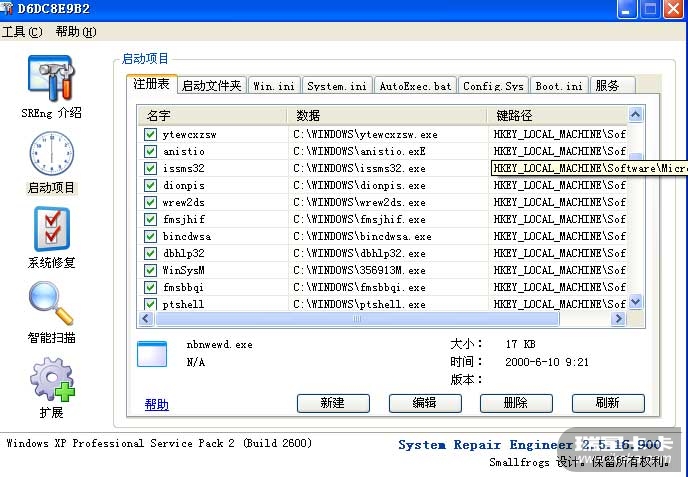Click the 2000-6-10 9:21 time value
The height and width of the screenshot is (477, 688).
[547, 362]
